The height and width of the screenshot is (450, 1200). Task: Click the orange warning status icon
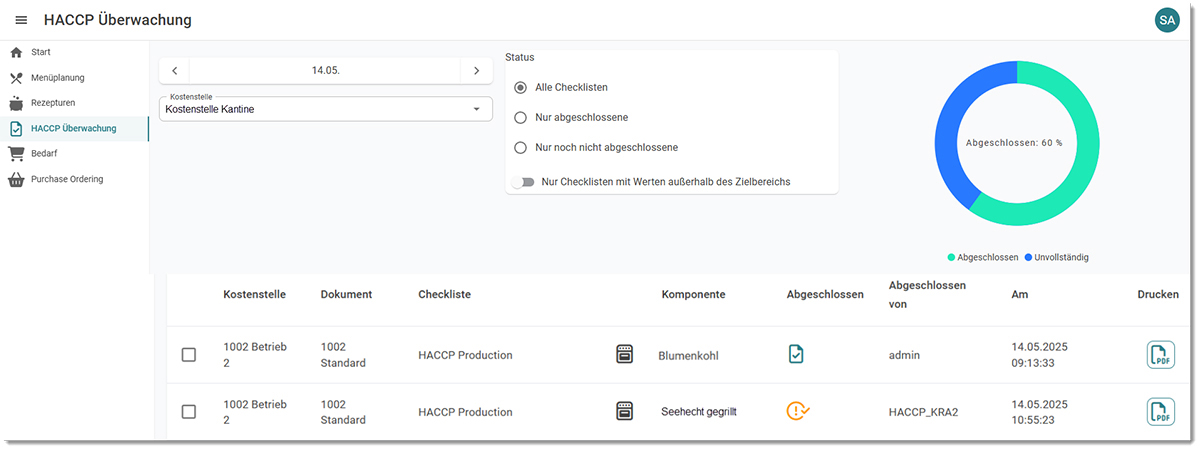coord(798,410)
